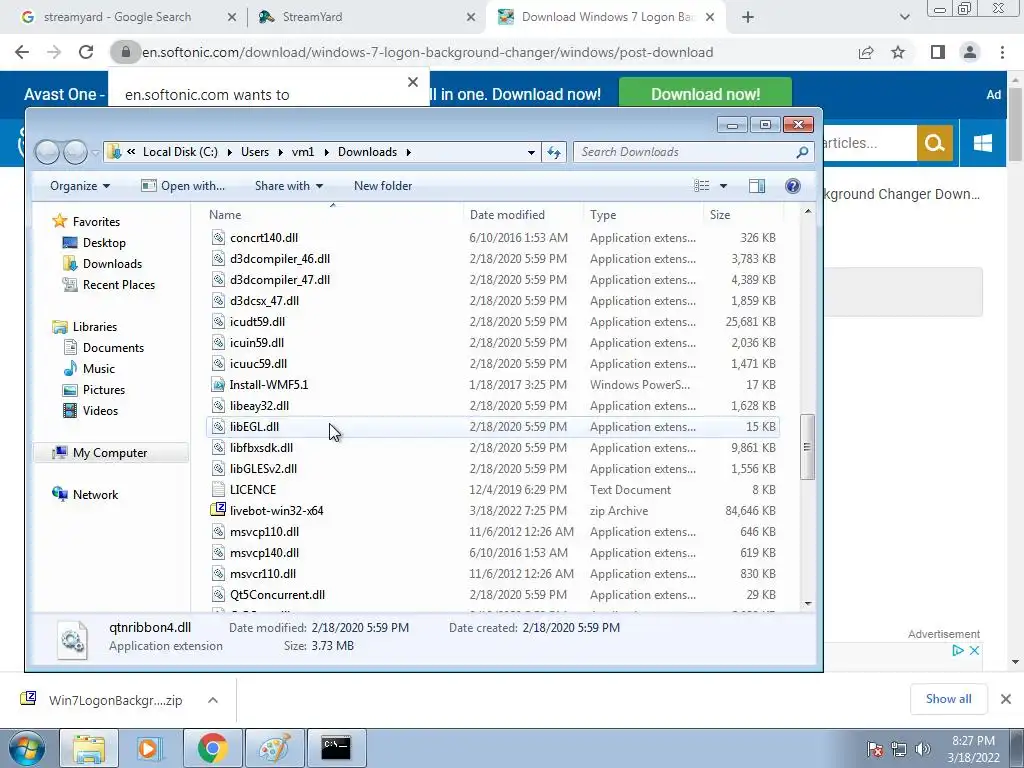Viewport: 1024px width, 768px height.
Task: Click green Download now ad button
Action: tap(705, 94)
